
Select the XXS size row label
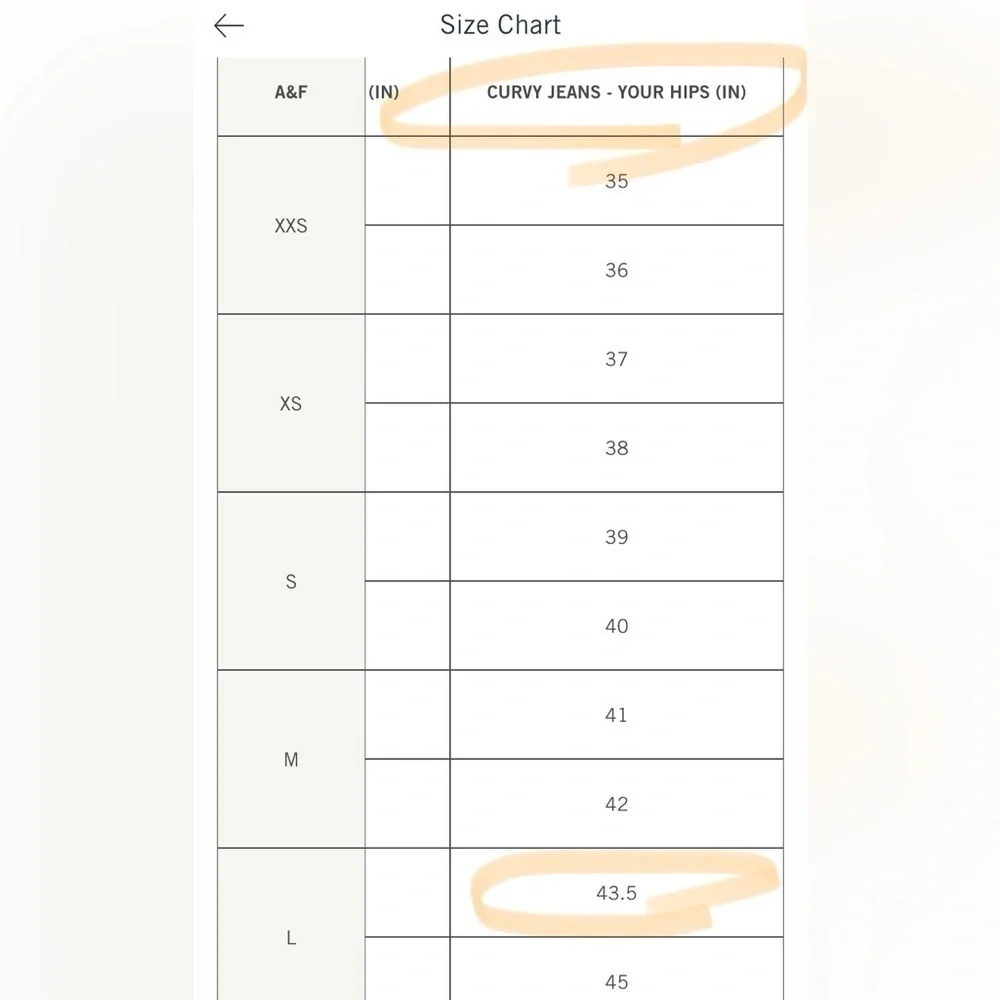pyautogui.click(x=291, y=226)
